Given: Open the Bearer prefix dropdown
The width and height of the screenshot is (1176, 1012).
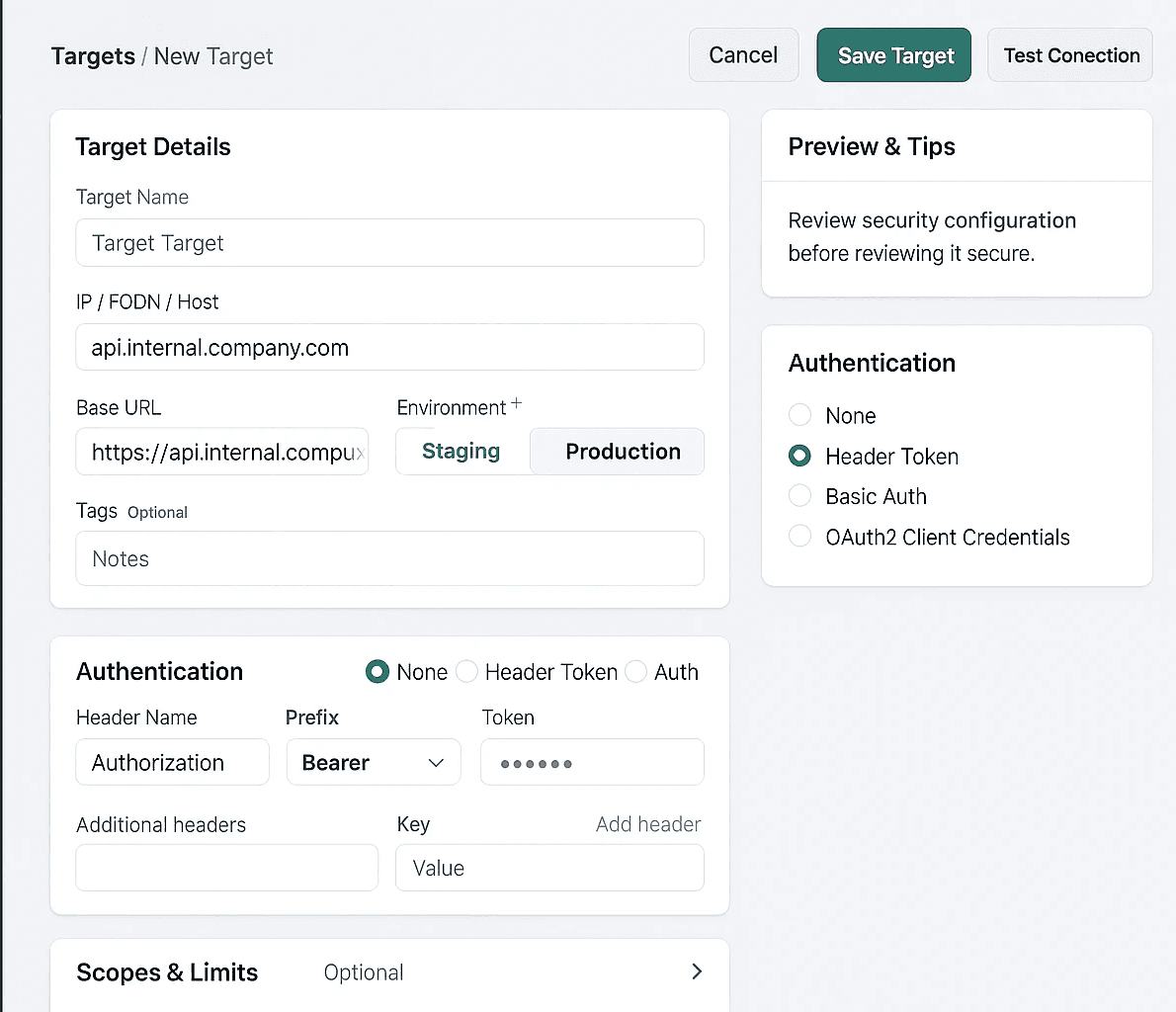Looking at the screenshot, I should (x=374, y=763).
